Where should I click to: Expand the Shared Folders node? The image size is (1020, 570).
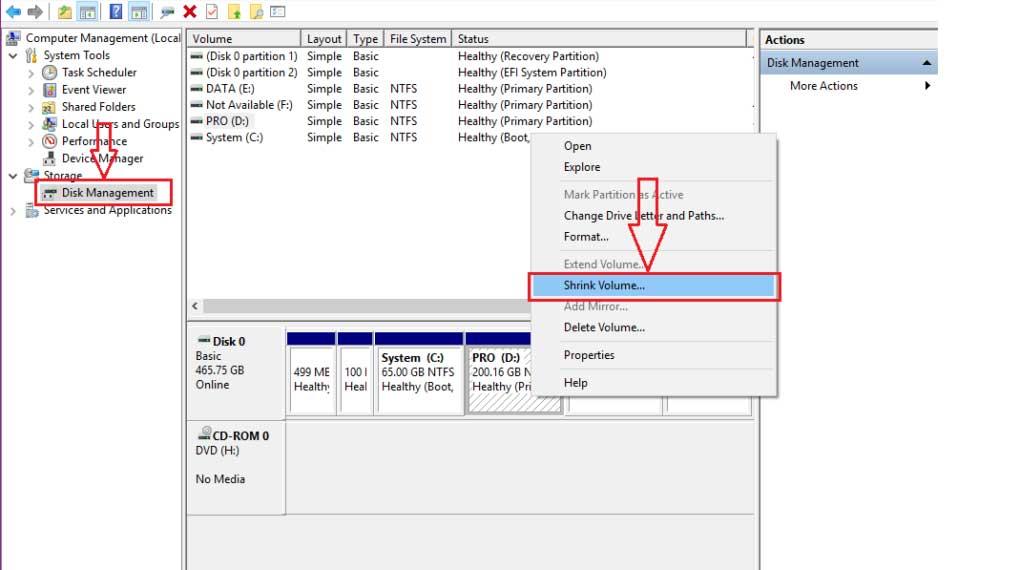pos(31,107)
